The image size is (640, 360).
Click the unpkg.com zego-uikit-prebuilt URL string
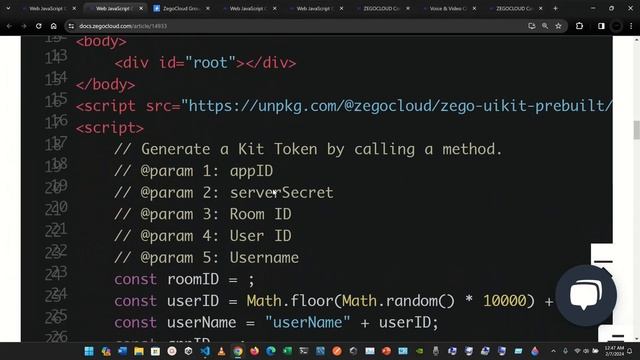(396, 106)
